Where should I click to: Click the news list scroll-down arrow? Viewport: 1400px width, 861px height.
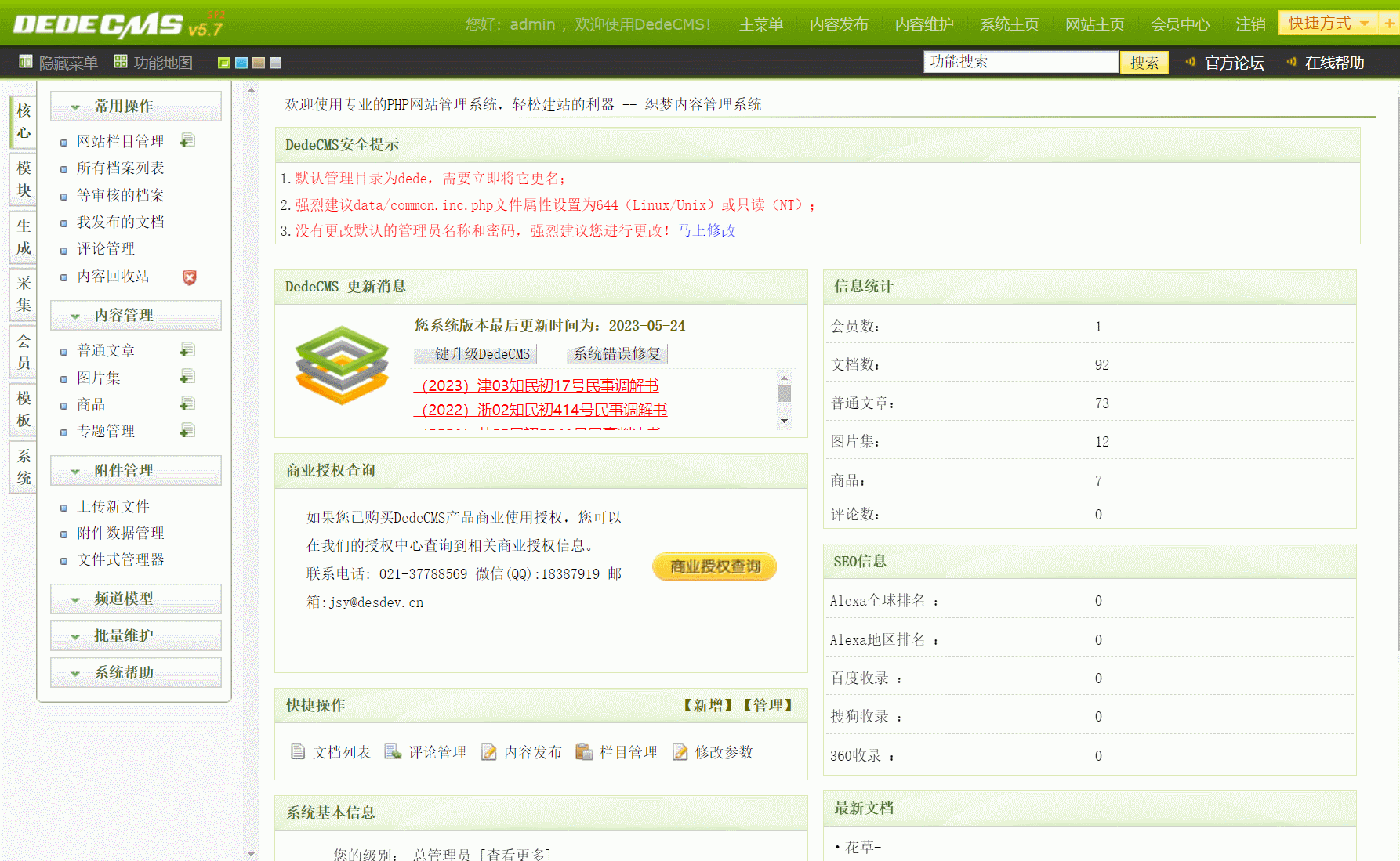tap(784, 421)
